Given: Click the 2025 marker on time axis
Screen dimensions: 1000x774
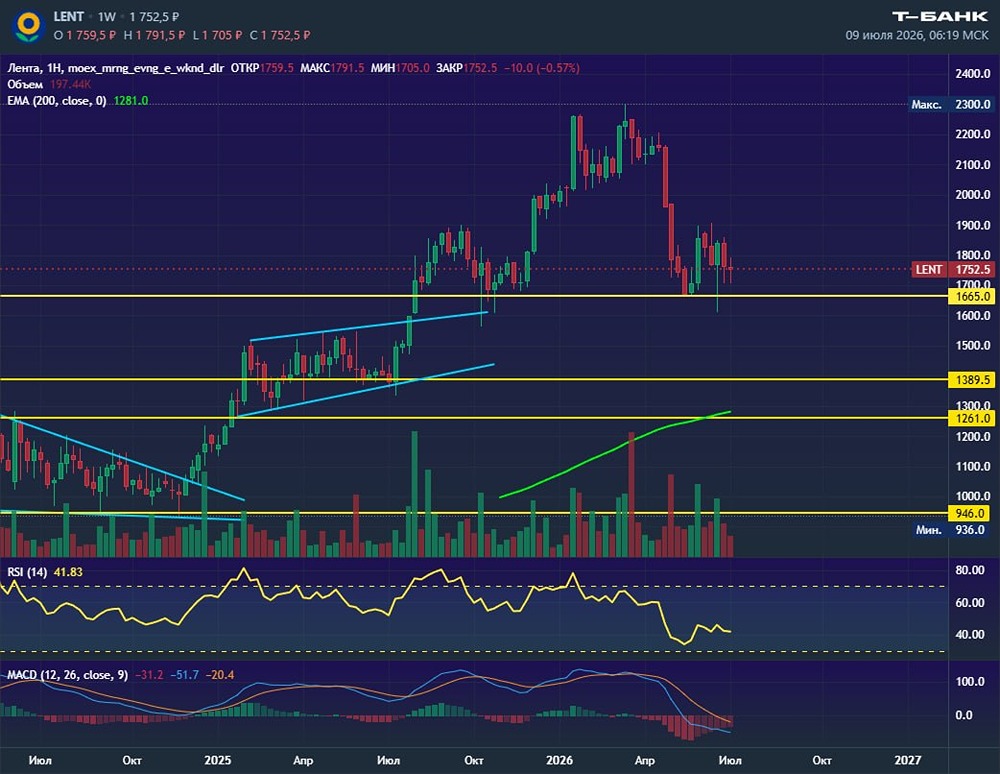Looking at the screenshot, I should coord(217,760).
